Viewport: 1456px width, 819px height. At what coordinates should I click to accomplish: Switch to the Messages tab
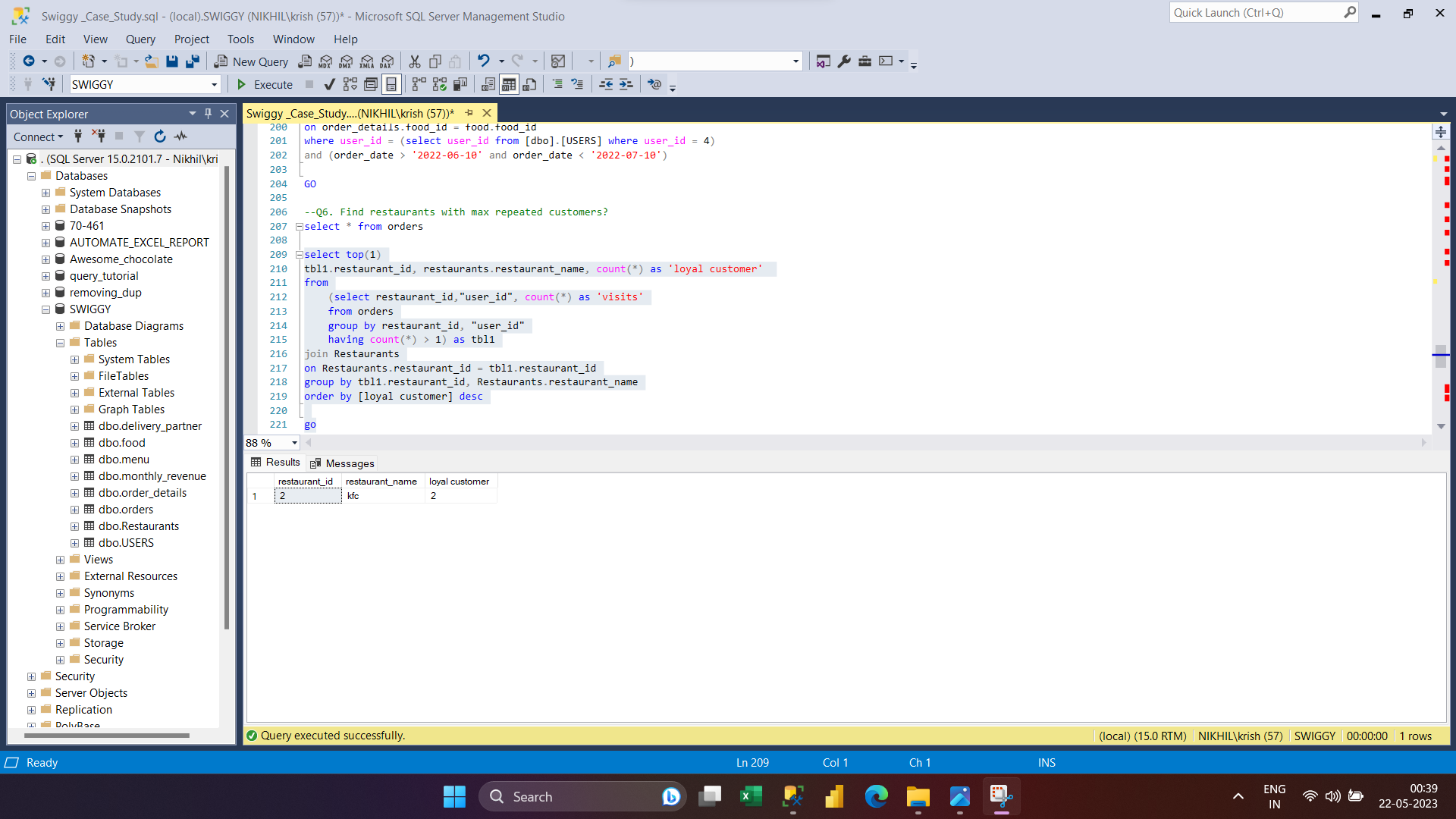(342, 463)
